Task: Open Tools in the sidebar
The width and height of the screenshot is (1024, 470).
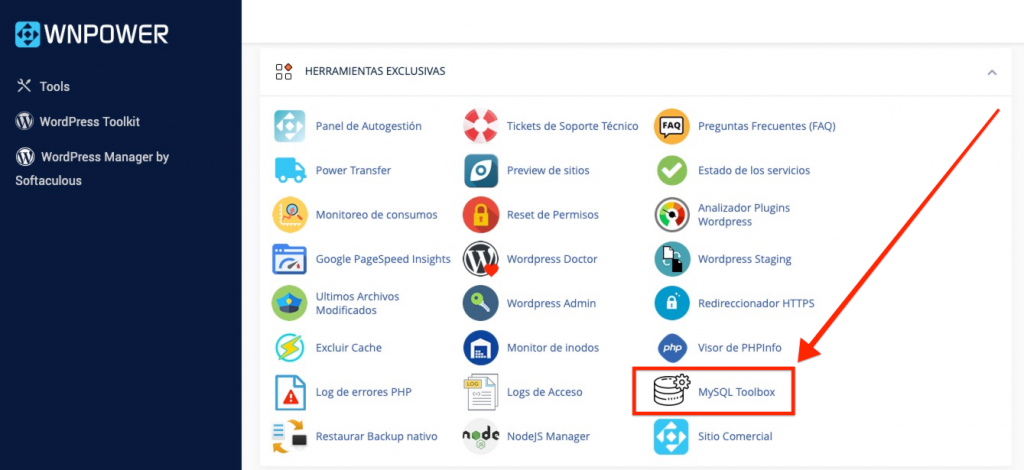Action: (43, 86)
